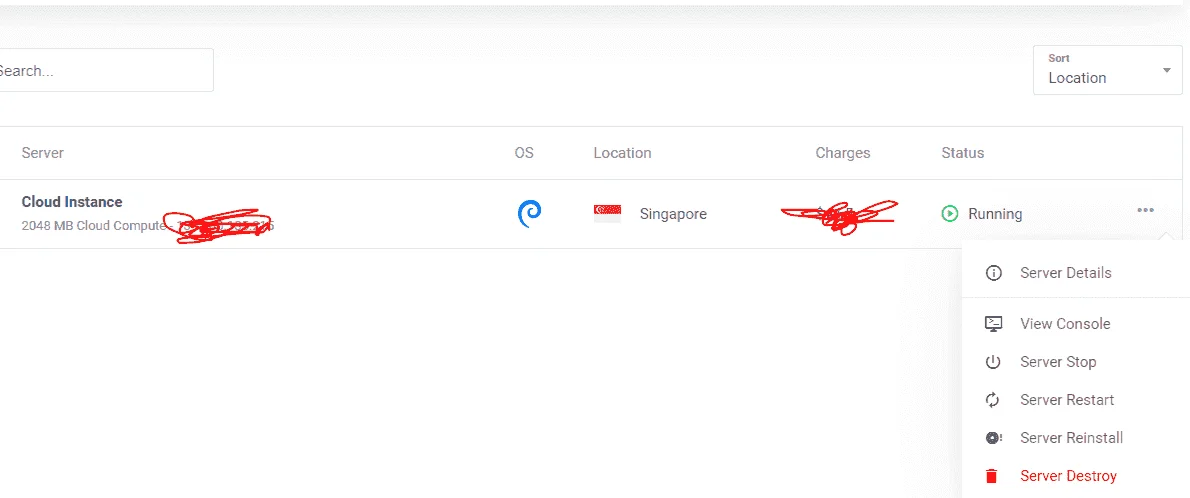Click the Charges column header
The width and height of the screenshot is (1190, 498).
(842, 153)
